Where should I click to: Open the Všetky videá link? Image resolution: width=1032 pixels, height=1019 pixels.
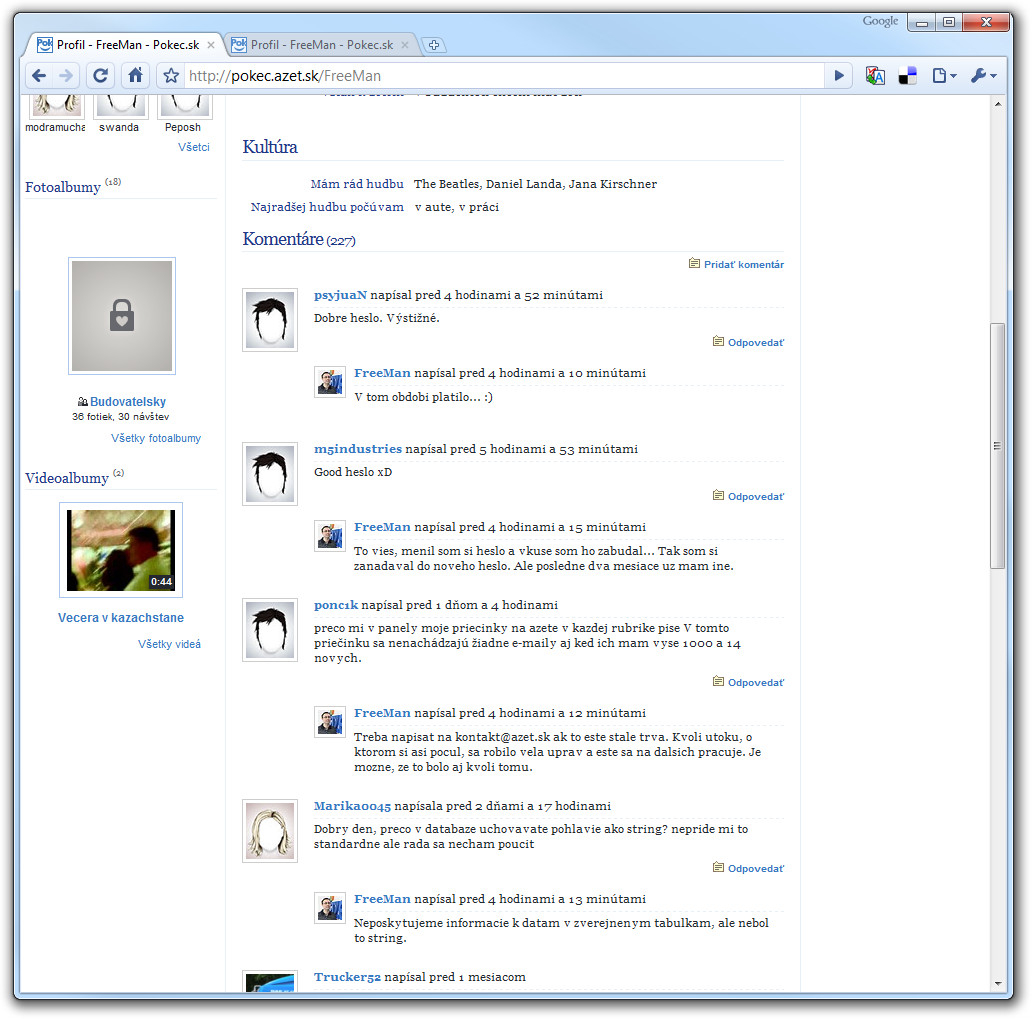(169, 644)
